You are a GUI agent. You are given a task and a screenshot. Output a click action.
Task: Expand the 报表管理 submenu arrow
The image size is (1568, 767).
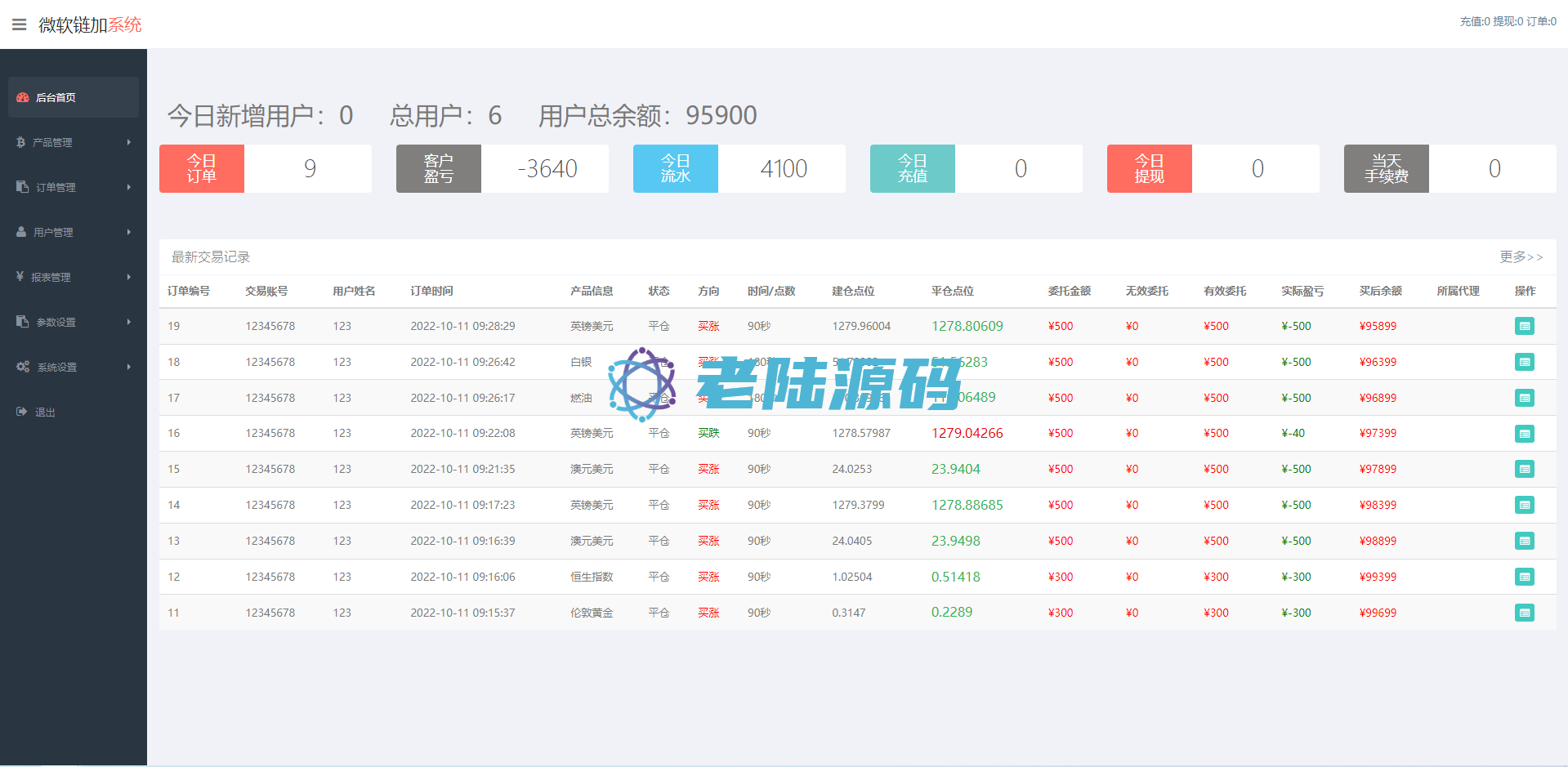pyautogui.click(x=128, y=277)
